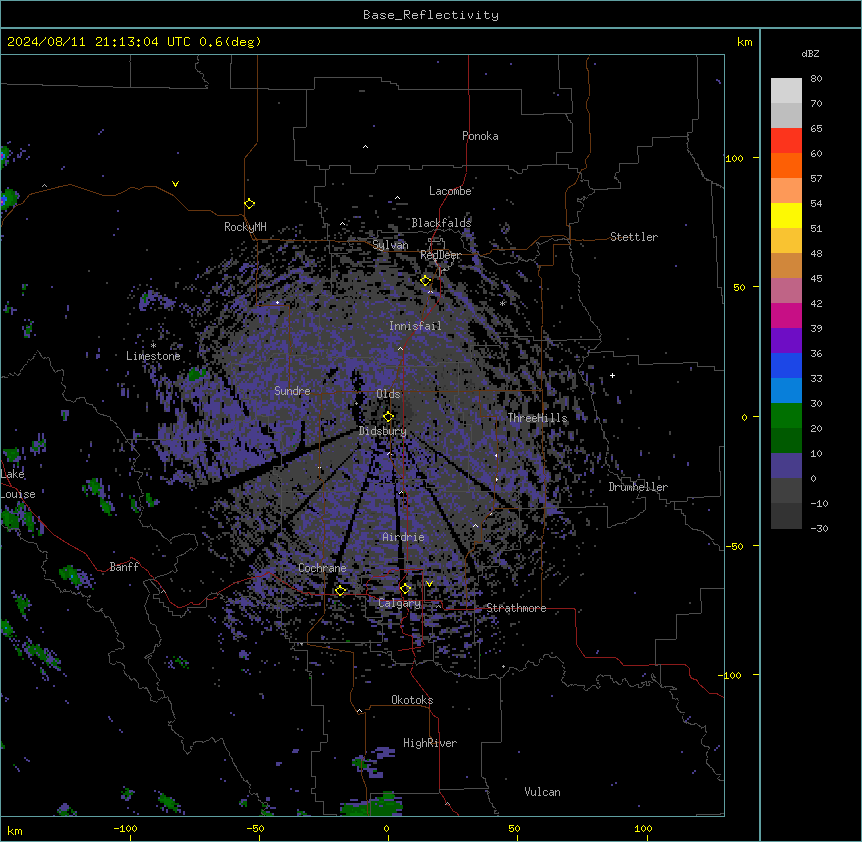Select the yellow diamond marker between Olds and Didsbury

(x=389, y=417)
